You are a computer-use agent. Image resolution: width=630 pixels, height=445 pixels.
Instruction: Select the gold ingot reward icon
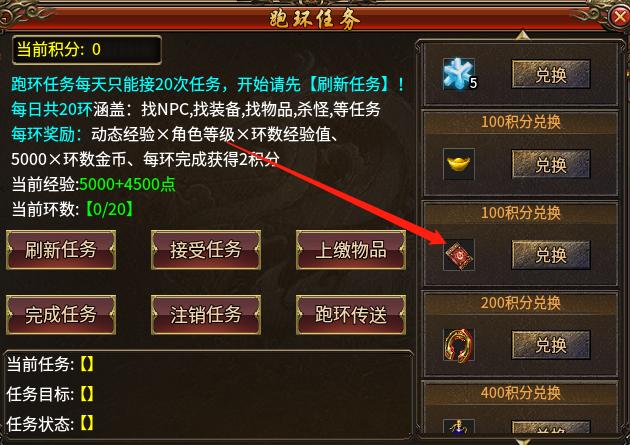(459, 164)
